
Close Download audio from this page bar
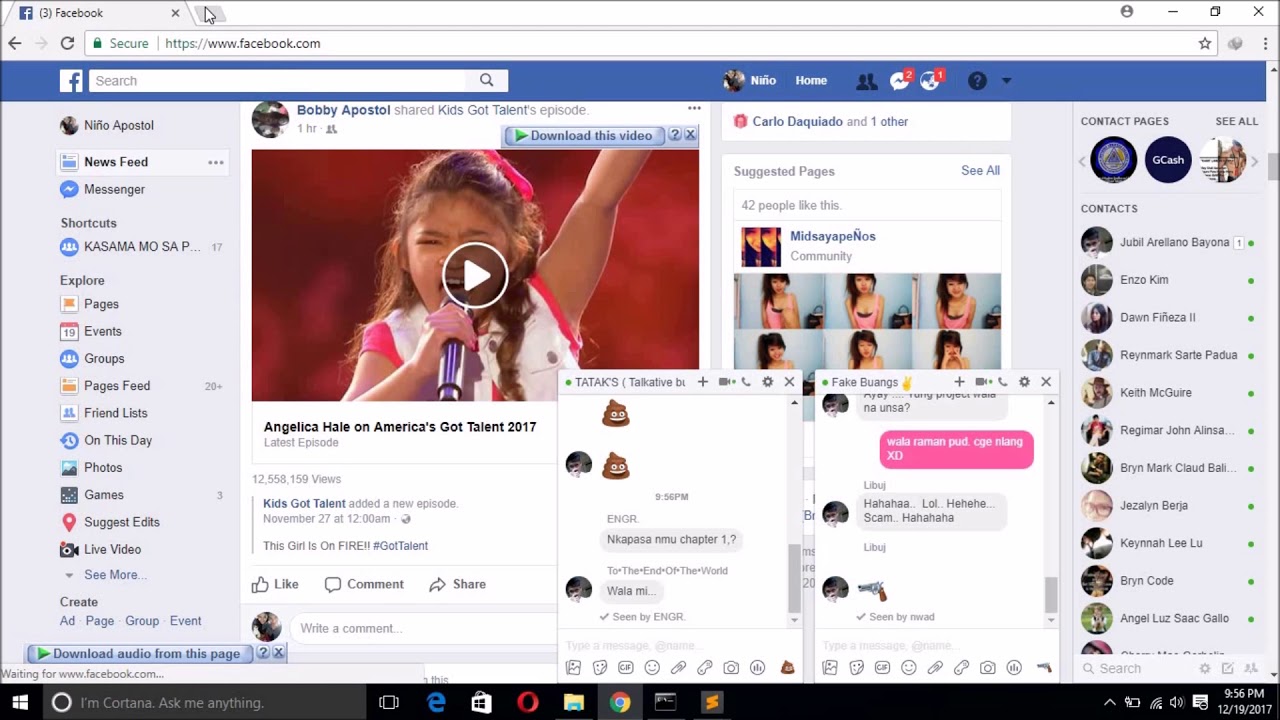pyautogui.click(x=279, y=653)
